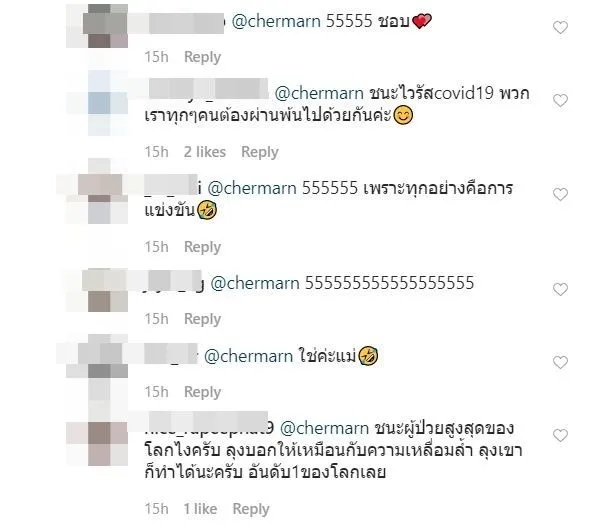Open @chermarn mention in 'ใช่ค่ะแม่' comment

248,356
